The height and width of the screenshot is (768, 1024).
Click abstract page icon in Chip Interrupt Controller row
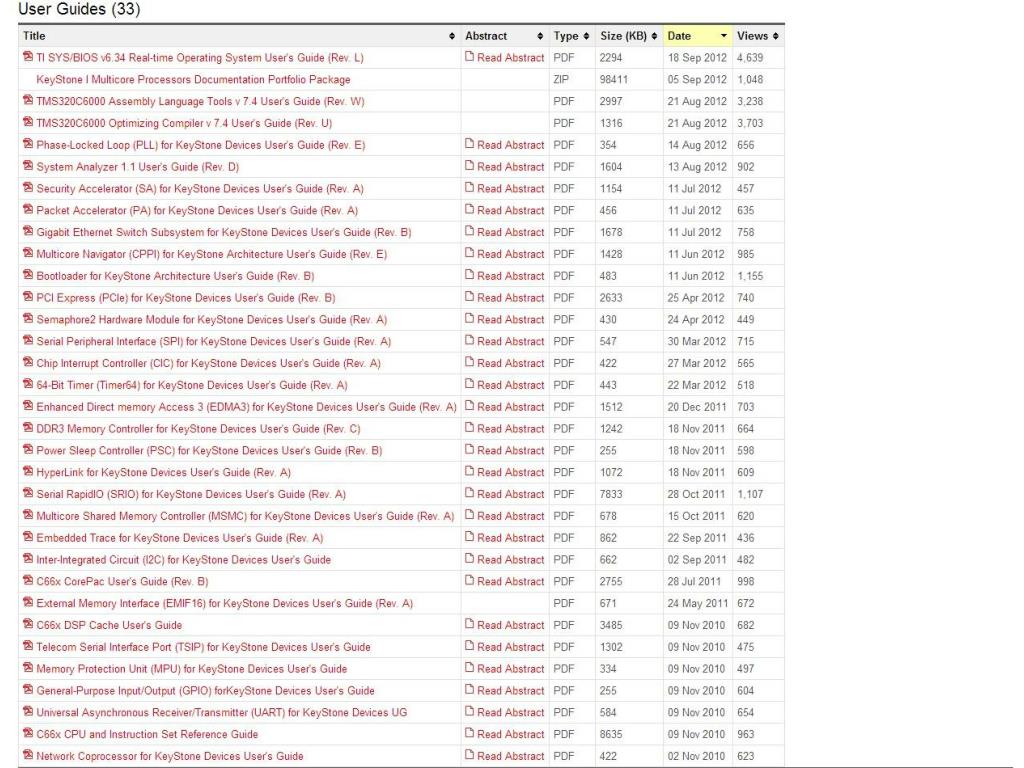470,362
